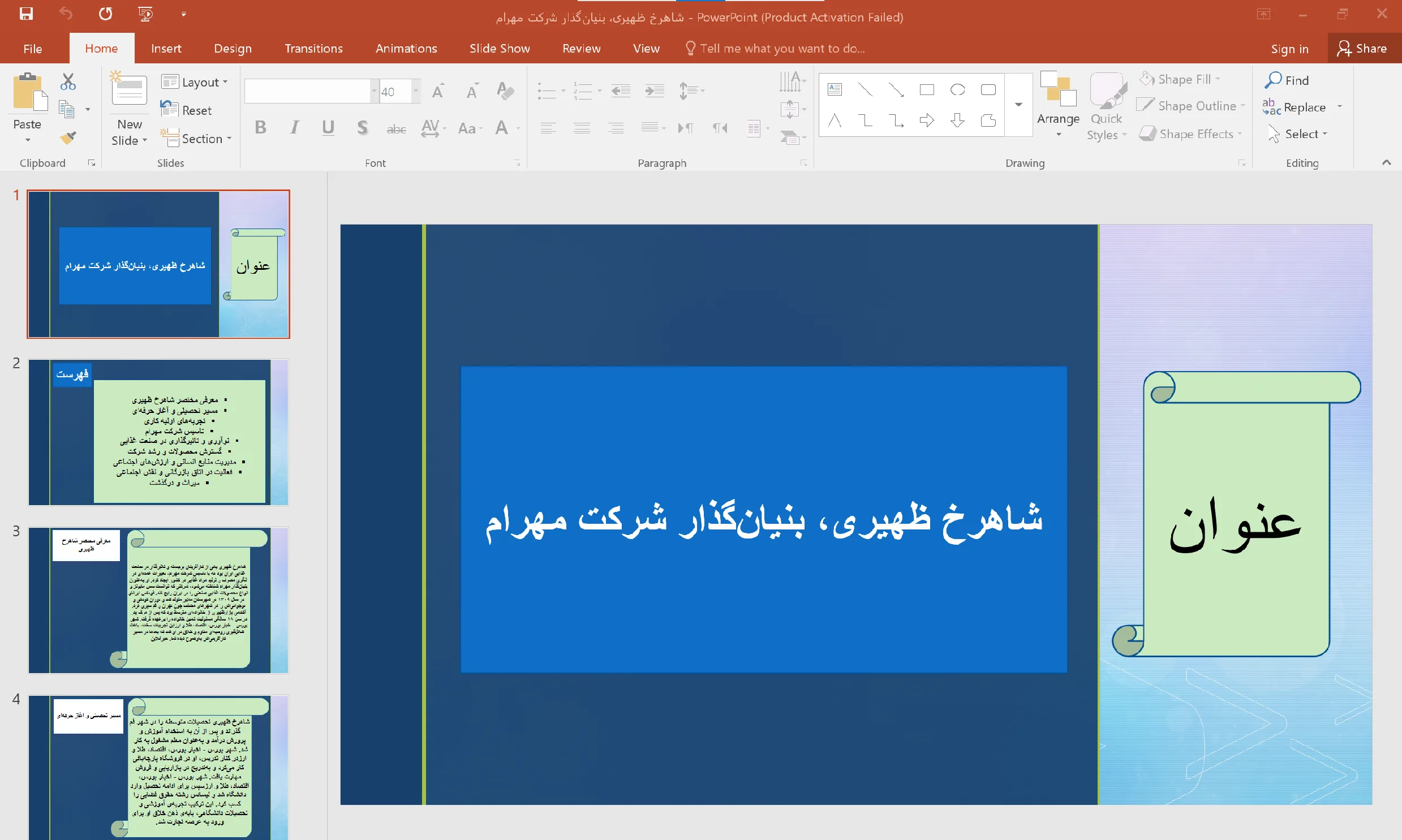The width and height of the screenshot is (1402, 840).
Task: Set left-to-right text direction
Action: tap(685, 128)
